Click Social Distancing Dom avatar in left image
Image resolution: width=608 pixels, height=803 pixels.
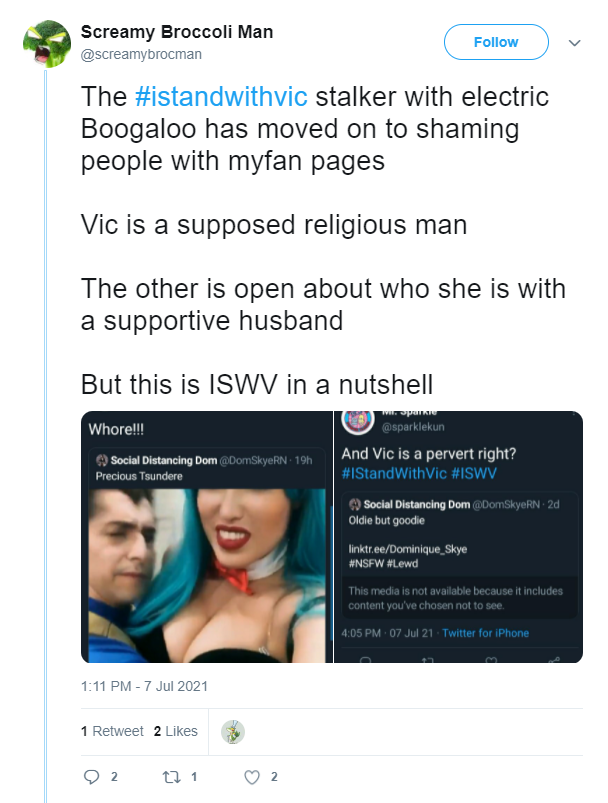point(101,460)
